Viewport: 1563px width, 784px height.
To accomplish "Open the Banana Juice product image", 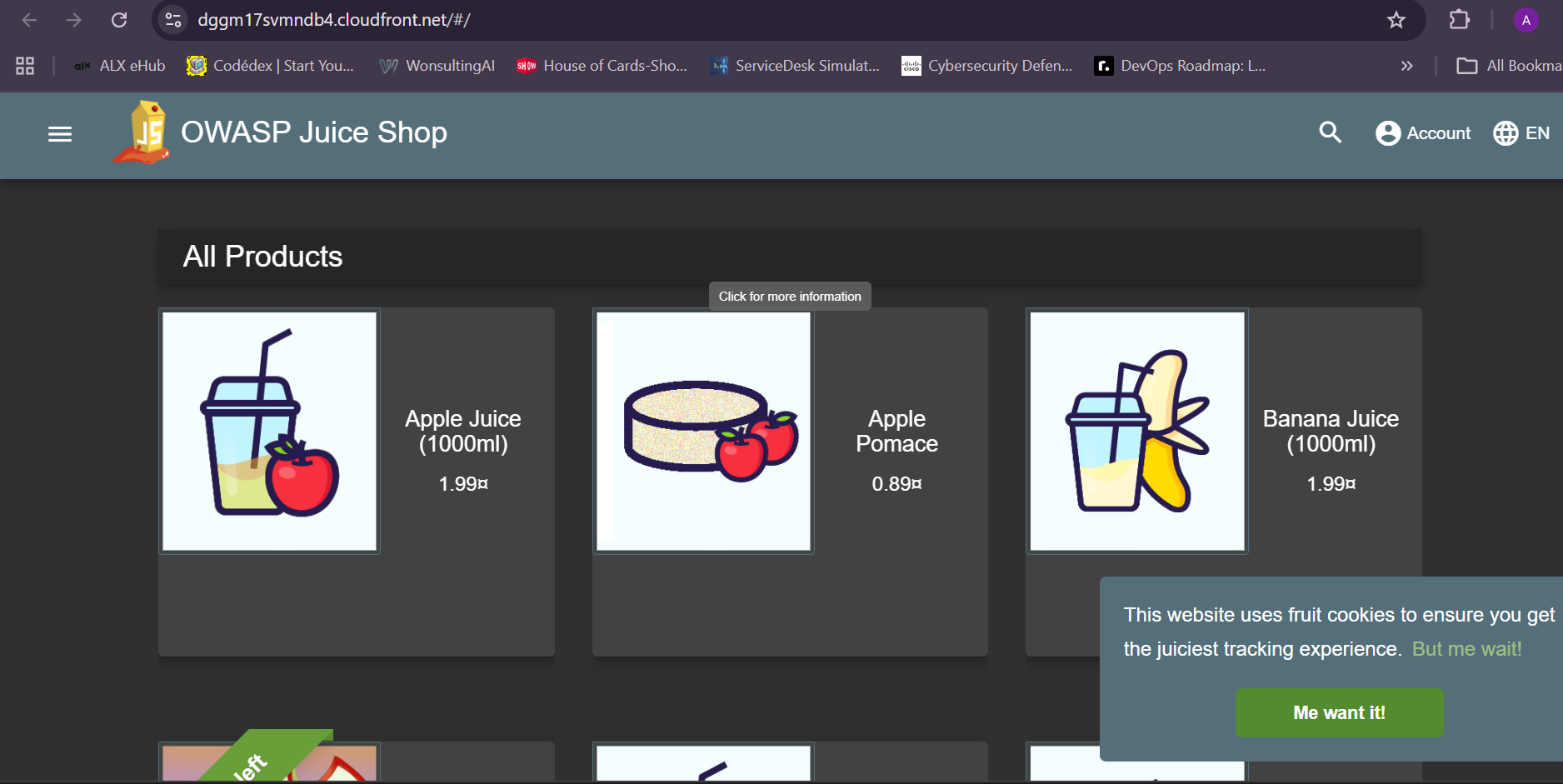I will (x=1137, y=432).
